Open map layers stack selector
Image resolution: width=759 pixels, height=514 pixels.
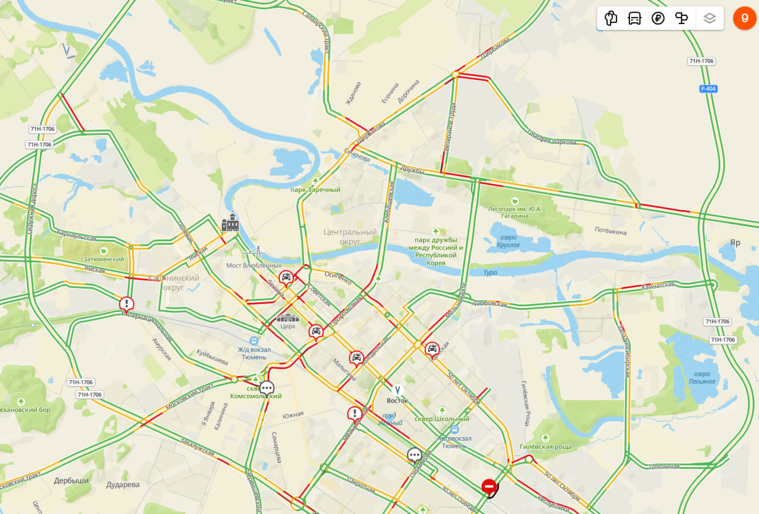tap(709, 18)
